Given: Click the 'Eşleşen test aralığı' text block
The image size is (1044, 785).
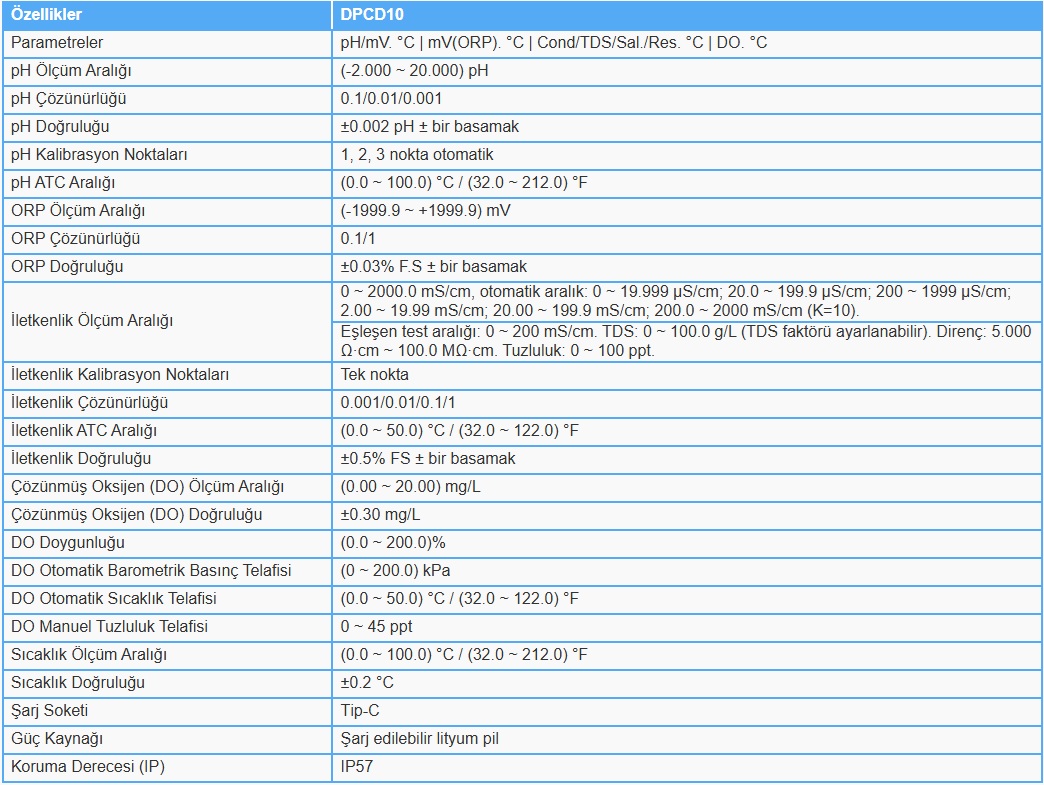Looking at the screenshot, I should coord(686,341).
